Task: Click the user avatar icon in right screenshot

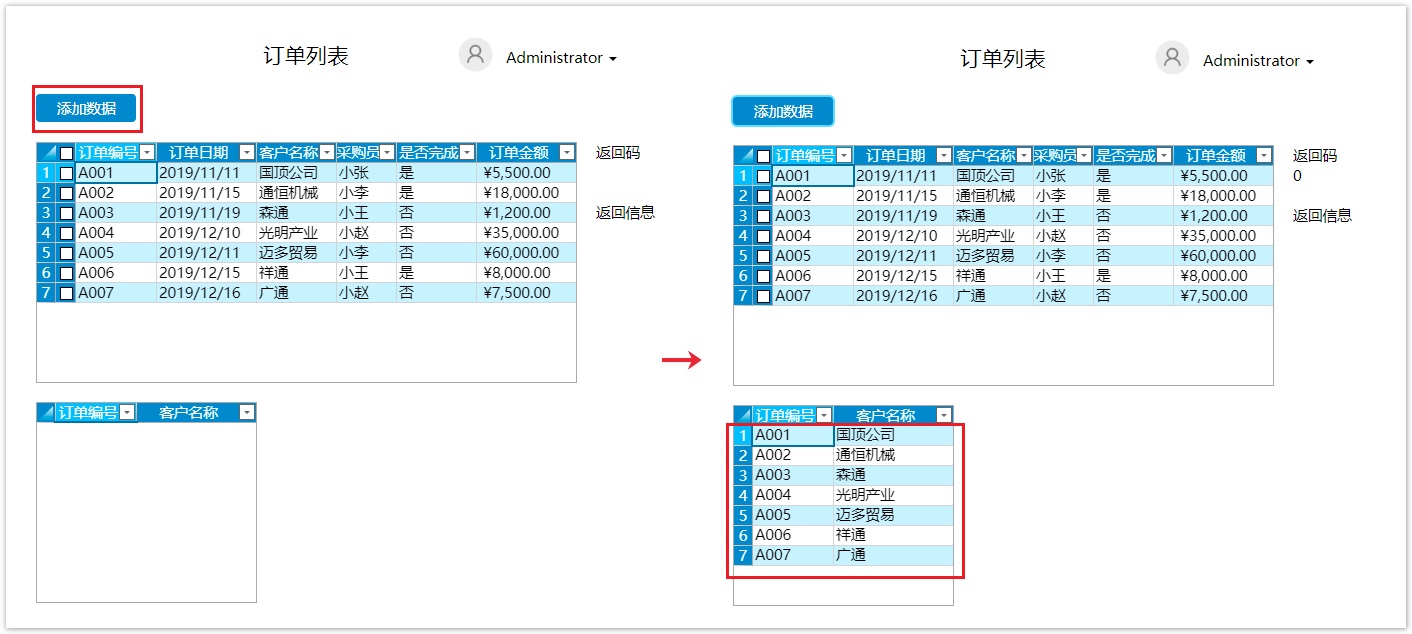Action: tap(1172, 58)
